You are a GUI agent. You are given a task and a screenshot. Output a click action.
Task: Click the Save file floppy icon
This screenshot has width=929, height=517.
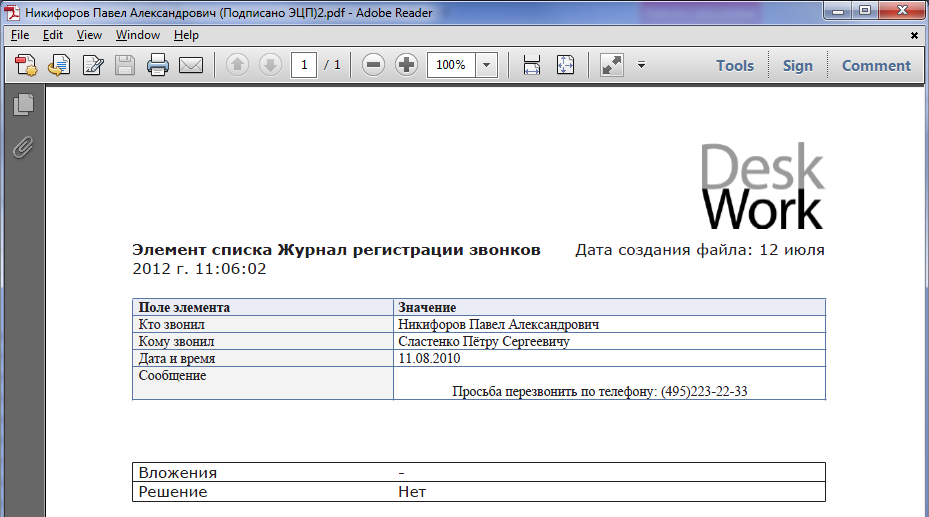click(x=124, y=65)
